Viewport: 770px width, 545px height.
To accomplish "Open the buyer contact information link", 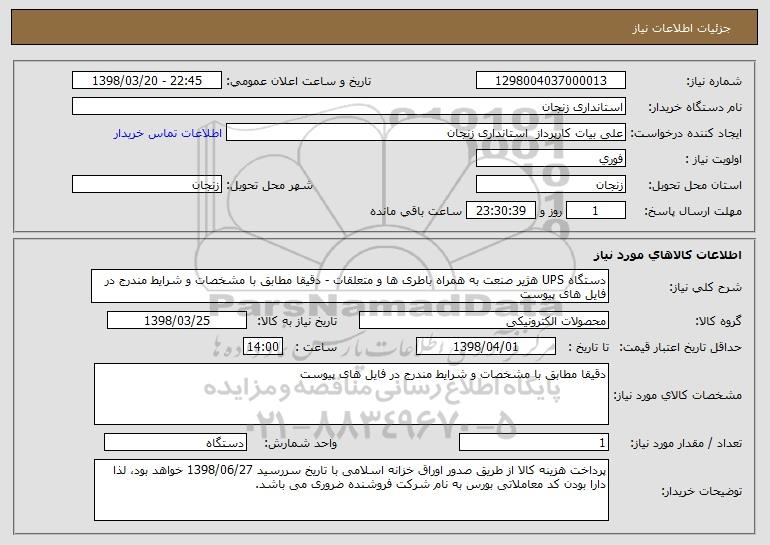I will (168, 133).
